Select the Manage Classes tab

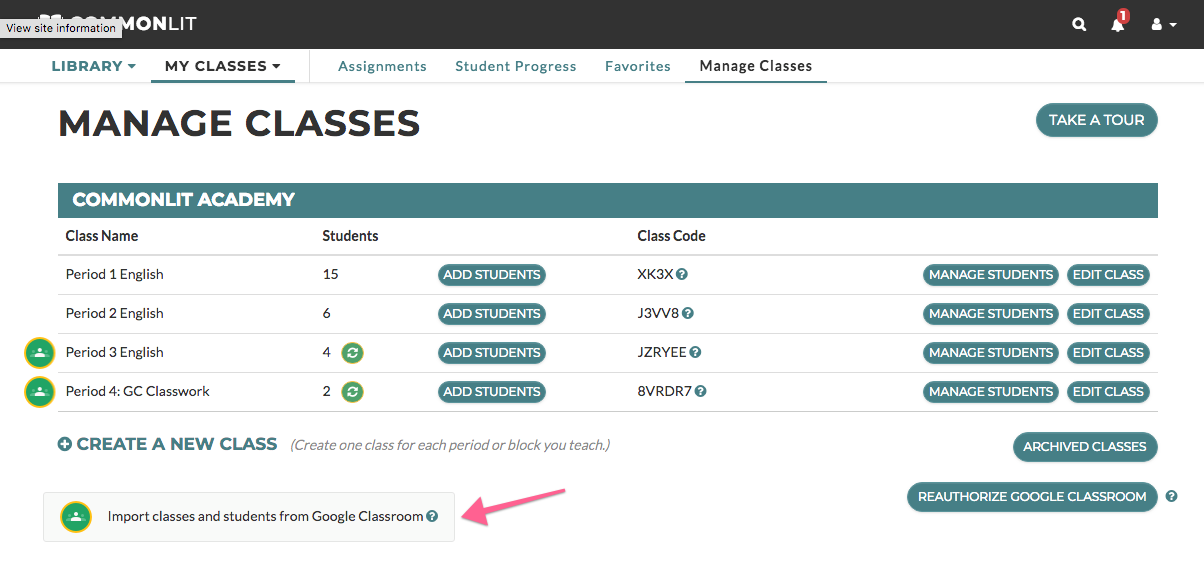coord(756,66)
